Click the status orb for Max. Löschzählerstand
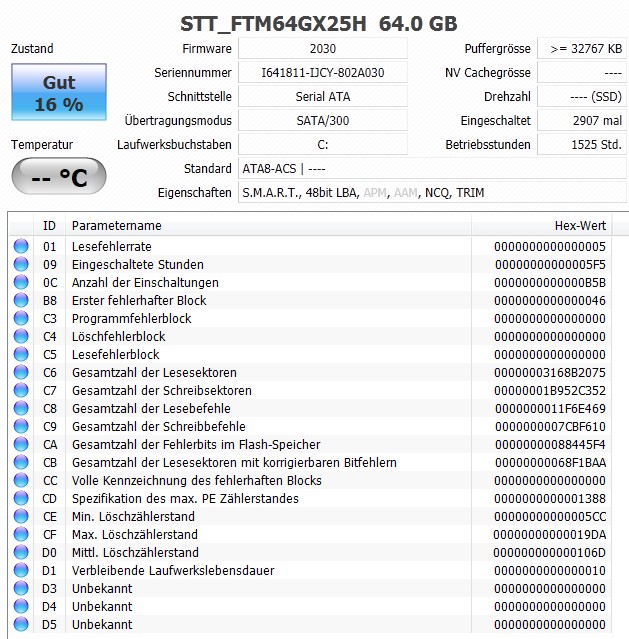The height and width of the screenshot is (639, 629). 21,534
